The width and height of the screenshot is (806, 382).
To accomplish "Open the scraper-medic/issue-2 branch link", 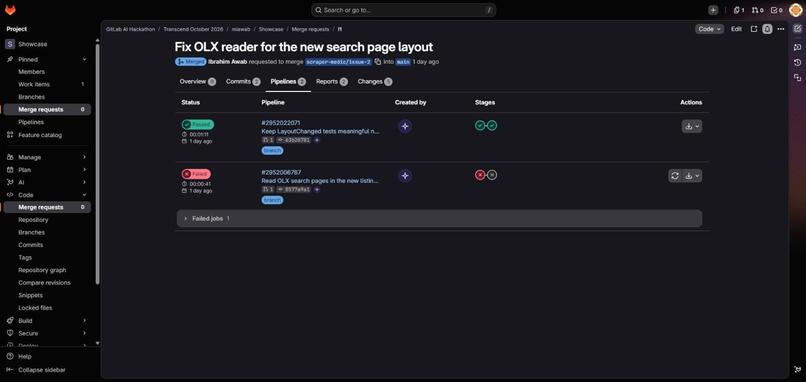I will pos(338,62).
